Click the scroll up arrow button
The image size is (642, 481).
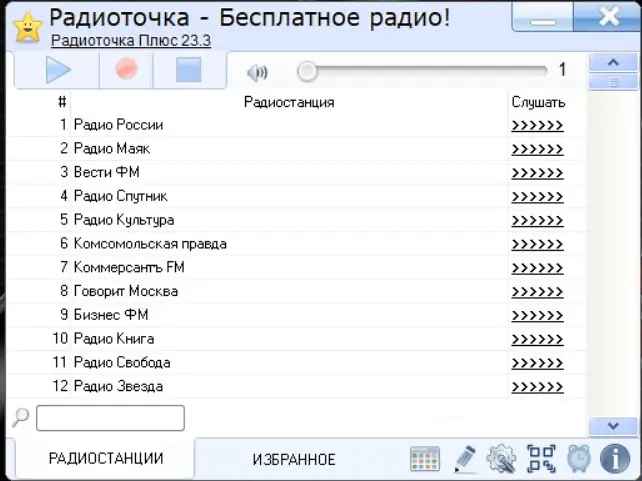[x=613, y=63]
